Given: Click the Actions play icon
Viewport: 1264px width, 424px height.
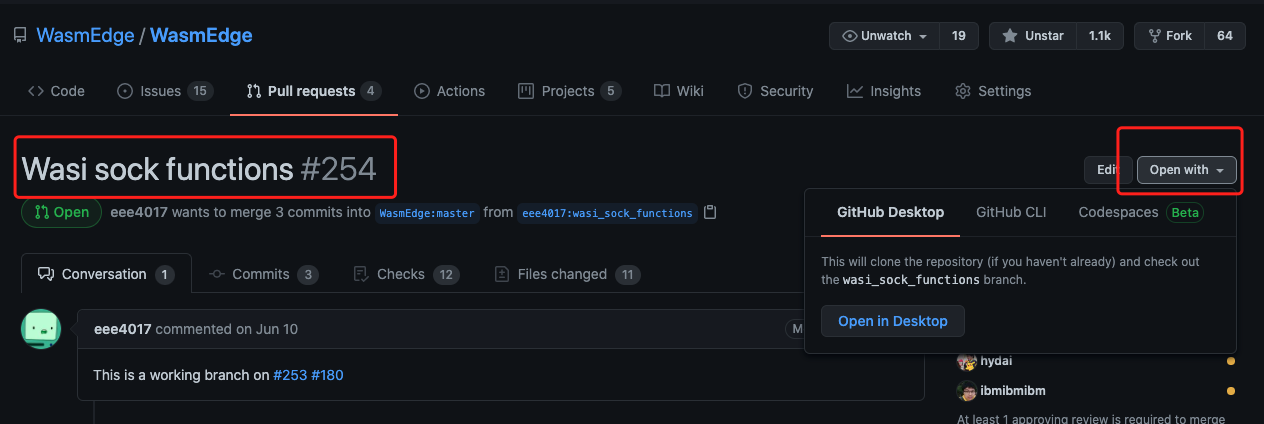Looking at the screenshot, I should click(422, 91).
